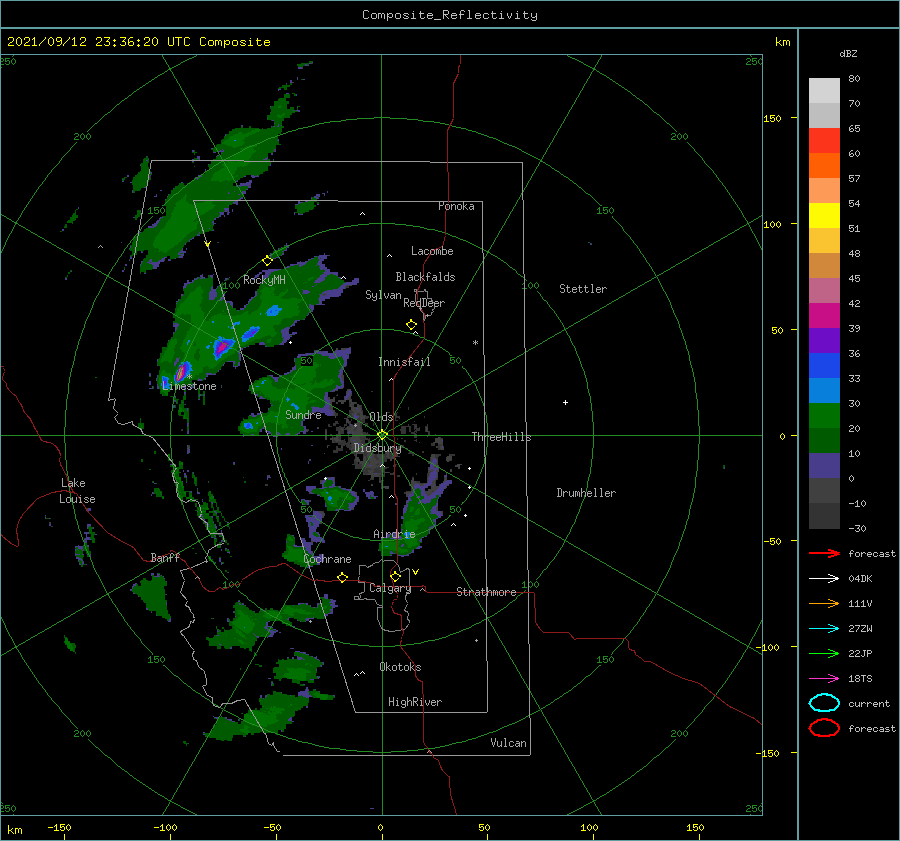Click the Sylvan label

[x=383, y=294]
